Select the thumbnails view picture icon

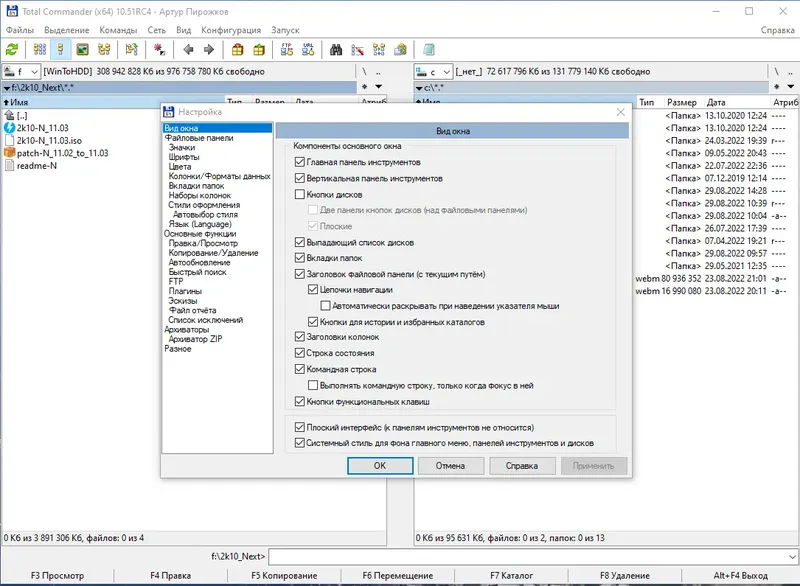click(82, 49)
